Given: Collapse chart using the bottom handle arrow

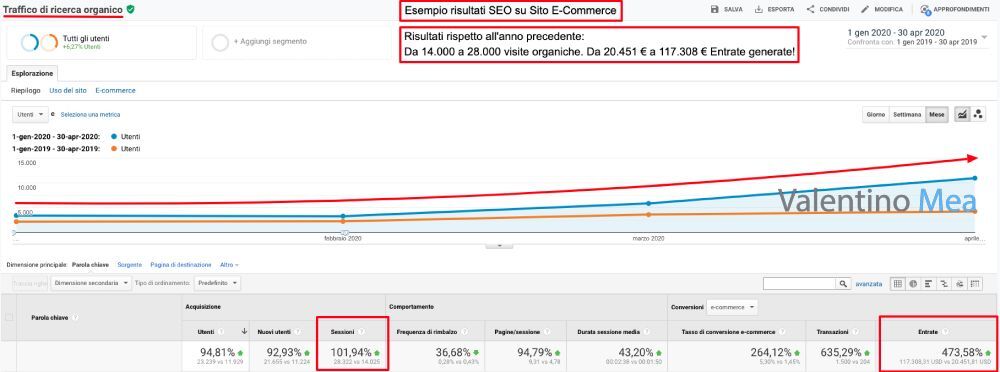Looking at the screenshot, I should pos(499,245).
